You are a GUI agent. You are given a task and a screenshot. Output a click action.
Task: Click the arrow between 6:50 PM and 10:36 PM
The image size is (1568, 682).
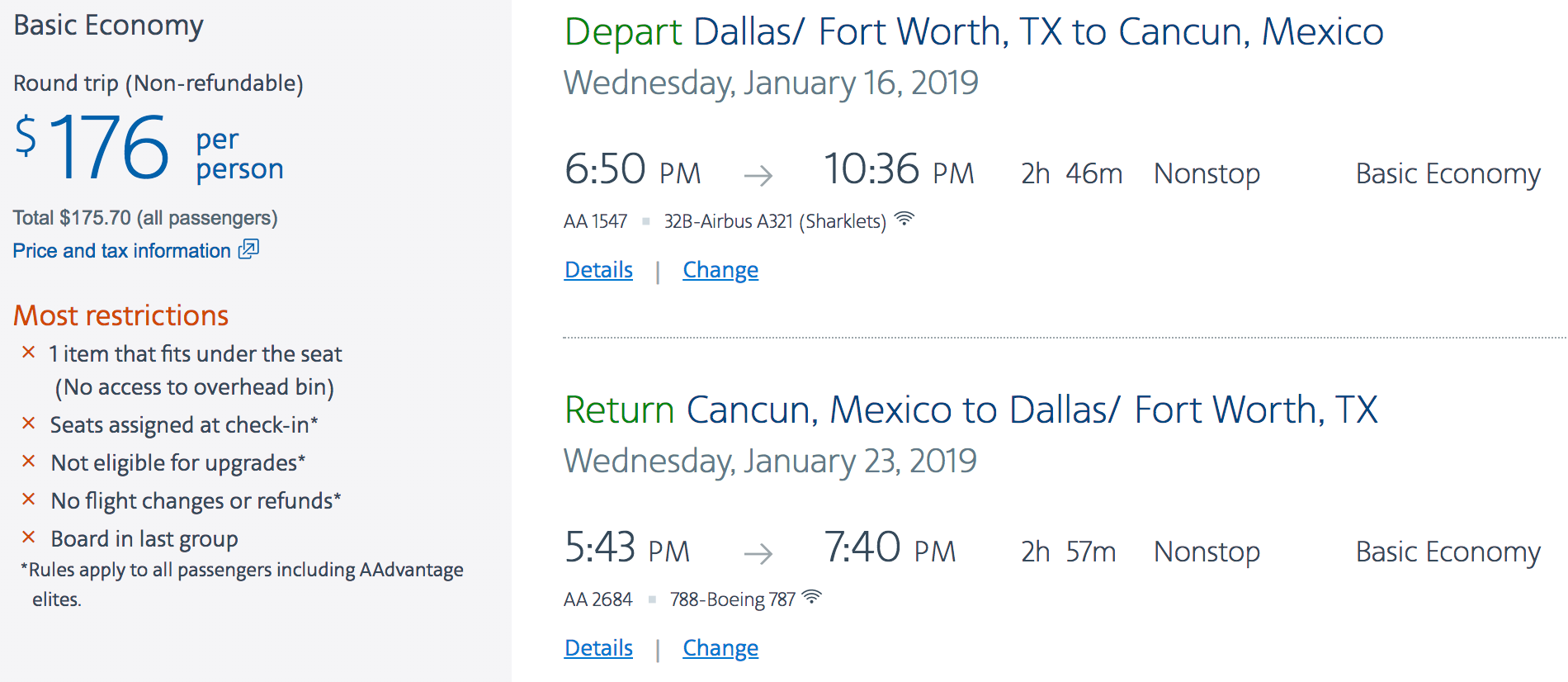tap(758, 175)
